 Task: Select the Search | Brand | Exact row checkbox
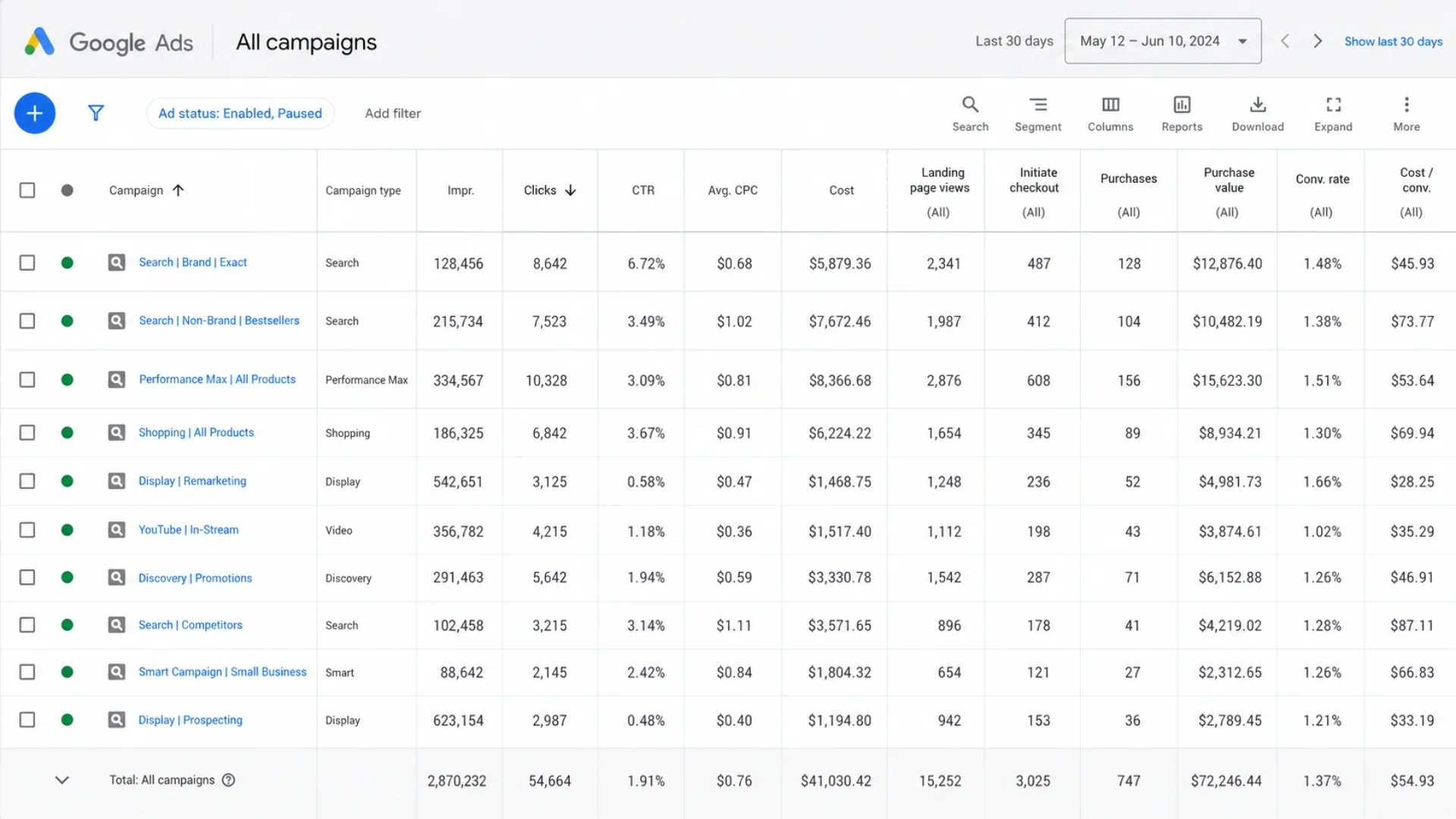point(27,262)
